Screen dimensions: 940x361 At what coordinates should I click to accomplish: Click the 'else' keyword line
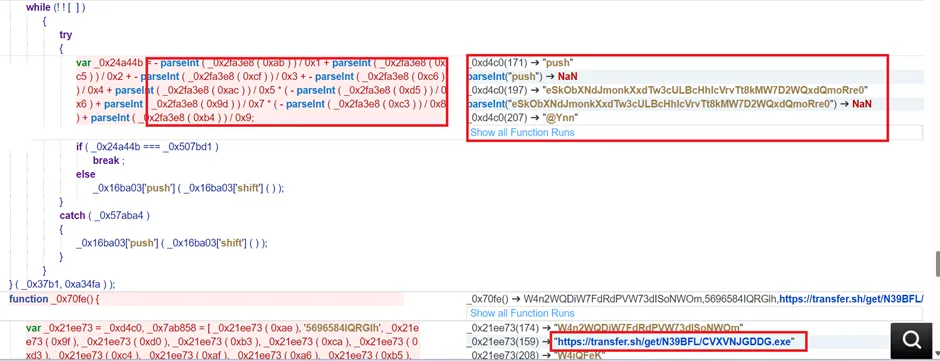click(x=85, y=175)
